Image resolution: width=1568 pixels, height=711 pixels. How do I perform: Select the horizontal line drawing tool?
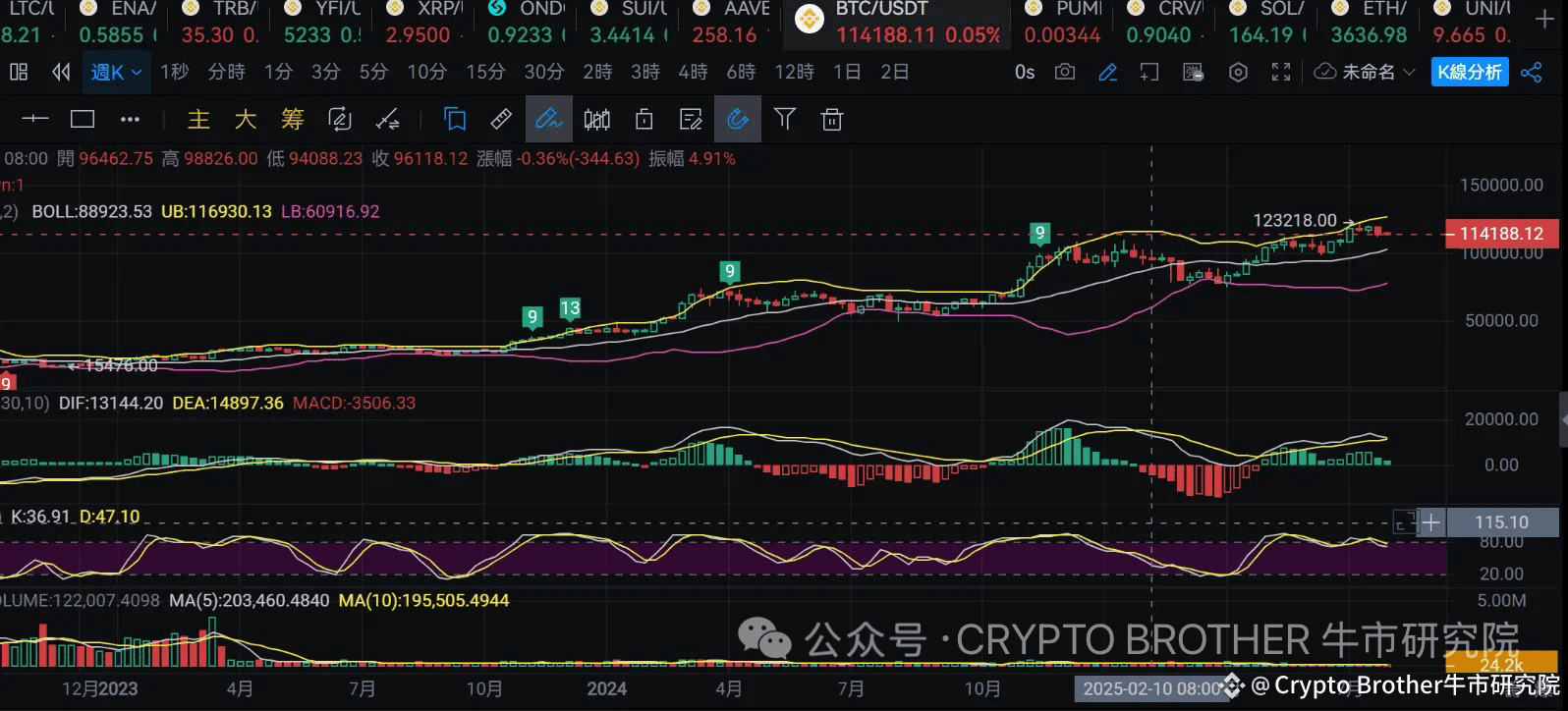pos(35,119)
